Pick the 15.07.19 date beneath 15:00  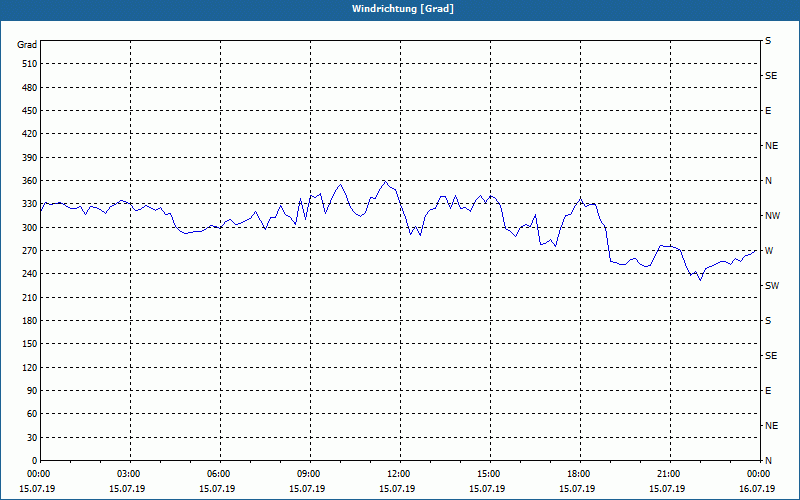[x=487, y=489]
